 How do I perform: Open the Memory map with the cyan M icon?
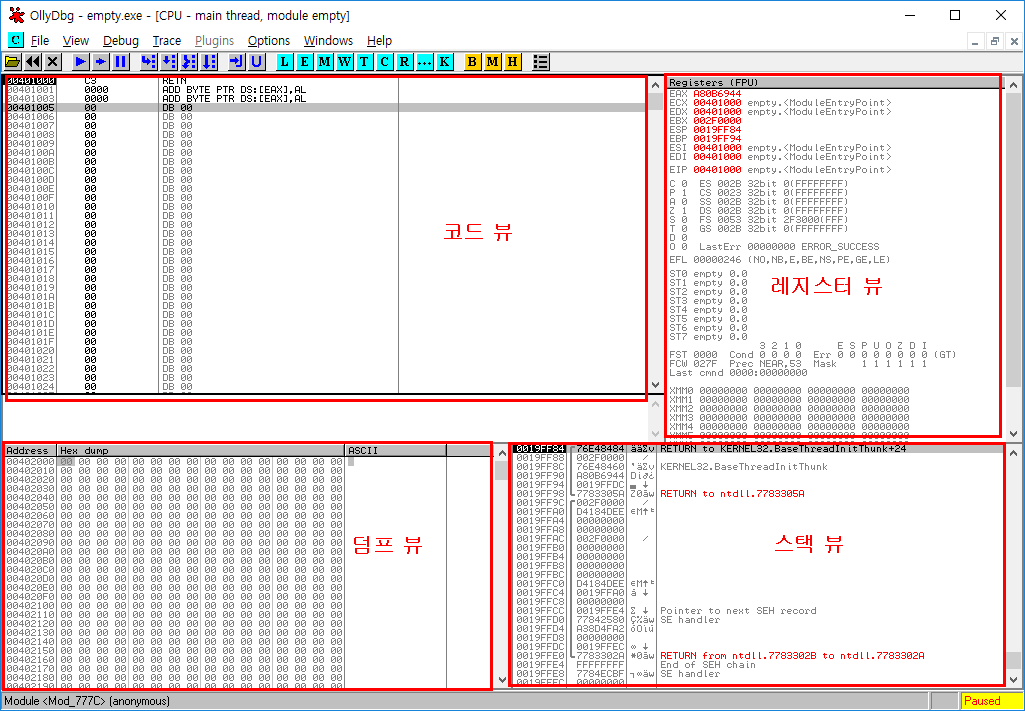point(325,62)
